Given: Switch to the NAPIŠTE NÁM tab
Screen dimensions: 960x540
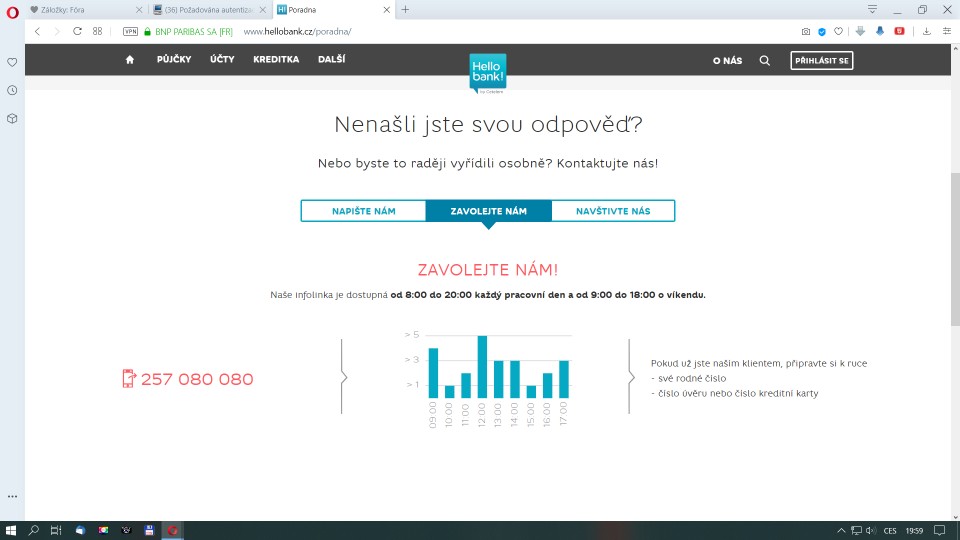Looking at the screenshot, I should [363, 211].
